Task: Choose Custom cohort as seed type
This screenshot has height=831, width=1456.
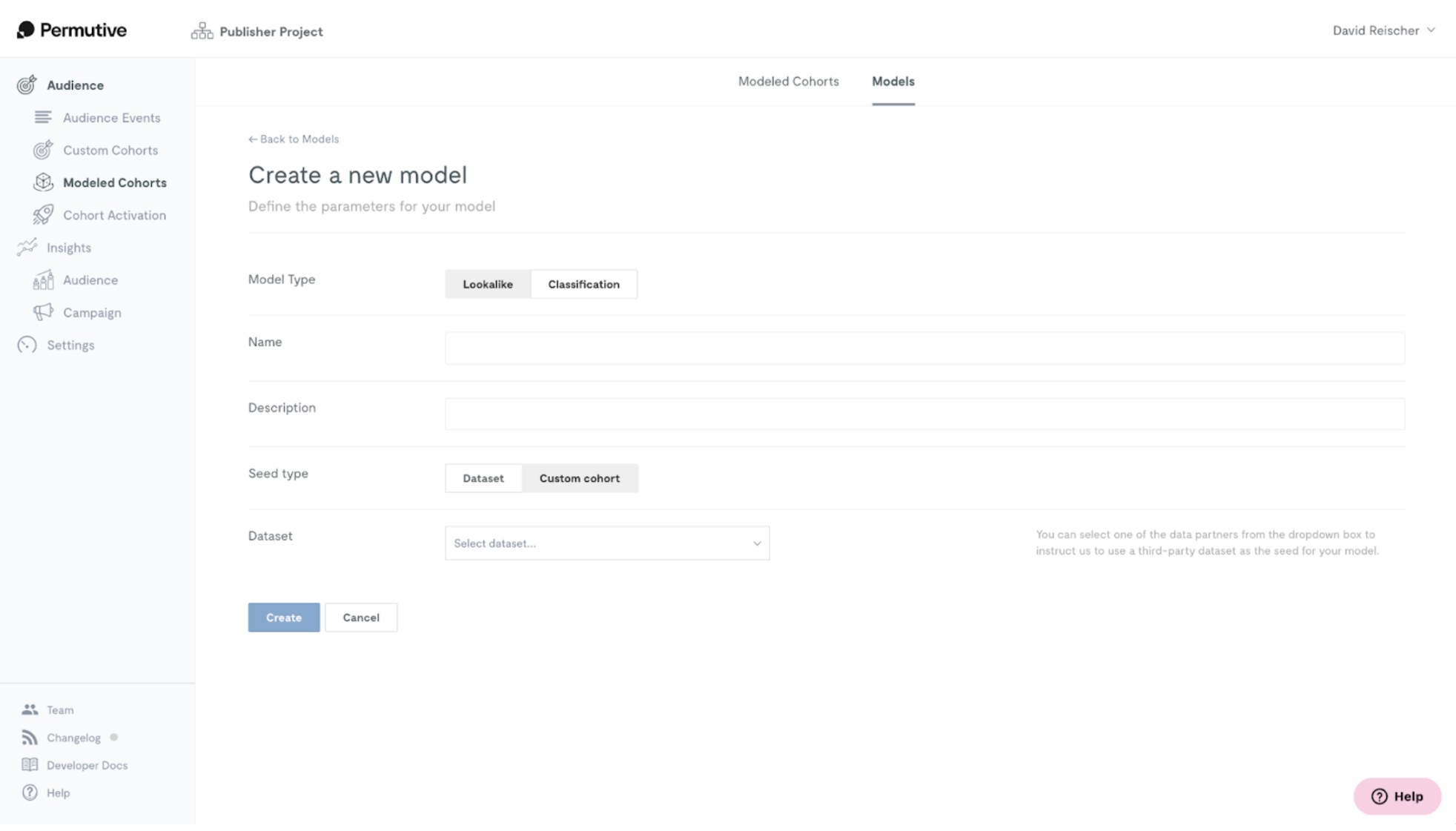Action: point(580,478)
